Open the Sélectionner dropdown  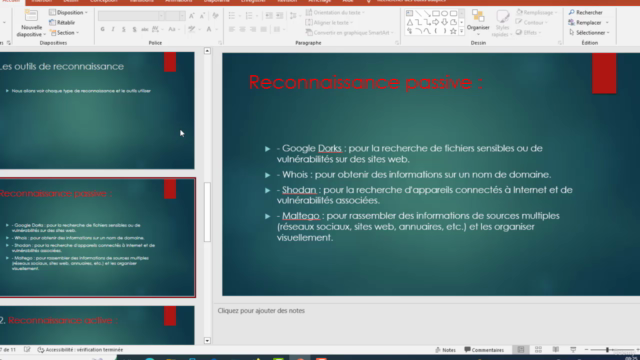point(589,33)
